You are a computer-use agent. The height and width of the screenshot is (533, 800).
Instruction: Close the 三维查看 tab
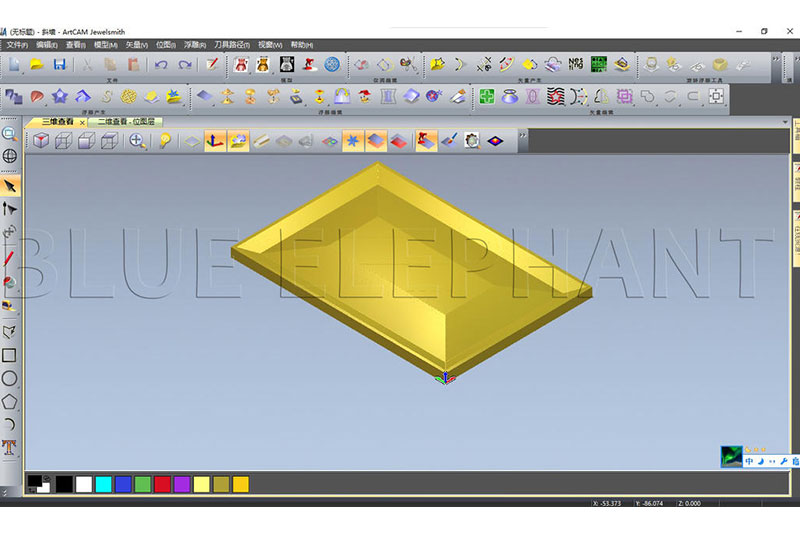coord(82,122)
